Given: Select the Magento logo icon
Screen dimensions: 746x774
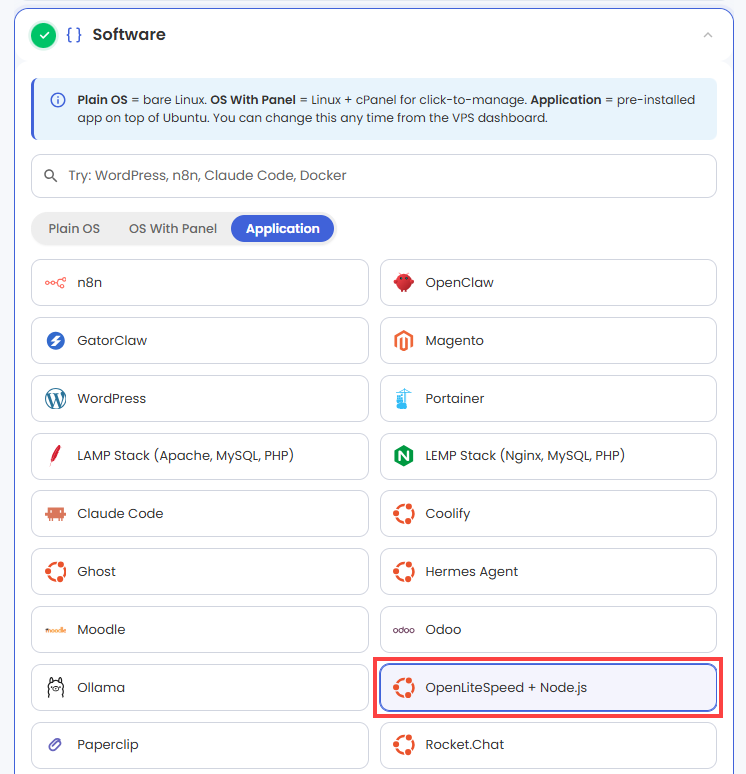Looking at the screenshot, I should pyautogui.click(x=403, y=341).
